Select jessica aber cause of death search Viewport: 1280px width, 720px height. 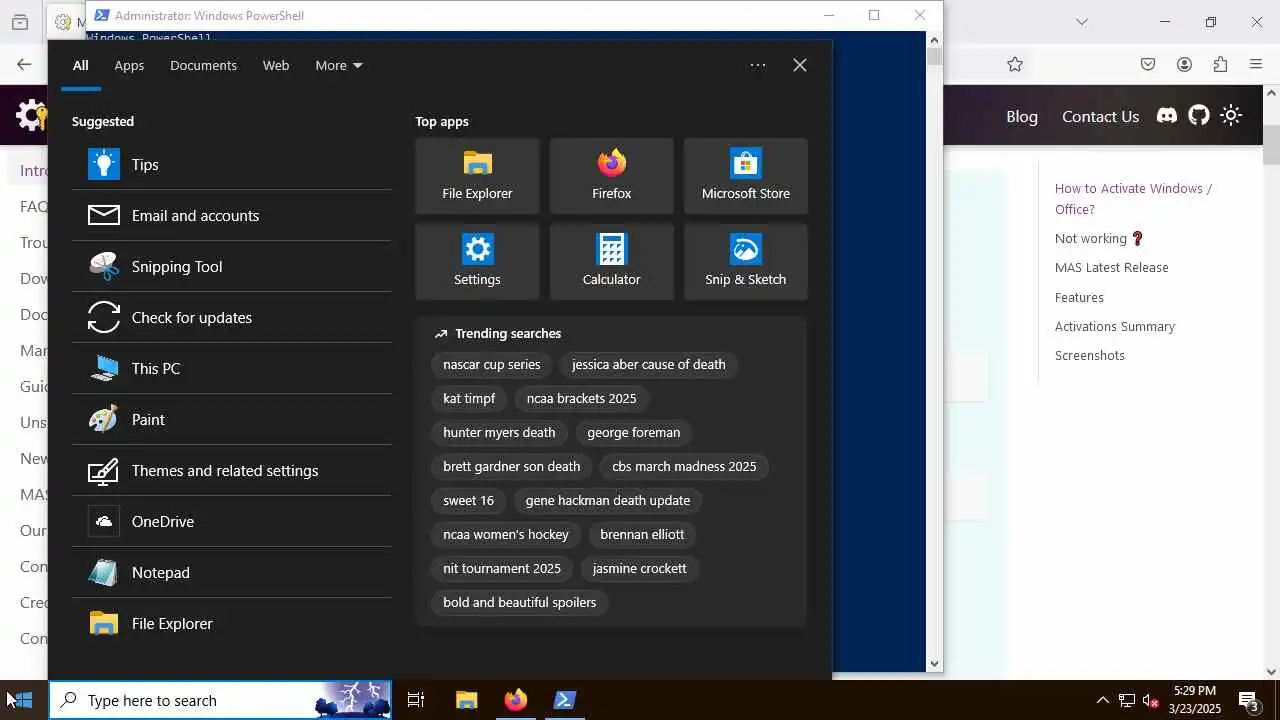(648, 364)
